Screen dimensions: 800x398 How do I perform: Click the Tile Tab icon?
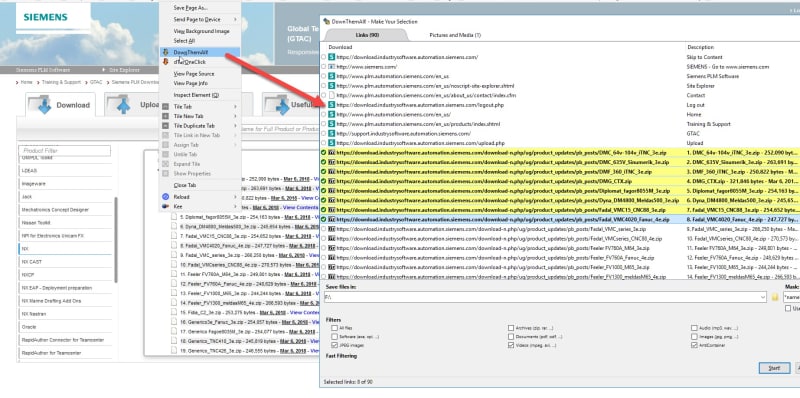(165, 107)
